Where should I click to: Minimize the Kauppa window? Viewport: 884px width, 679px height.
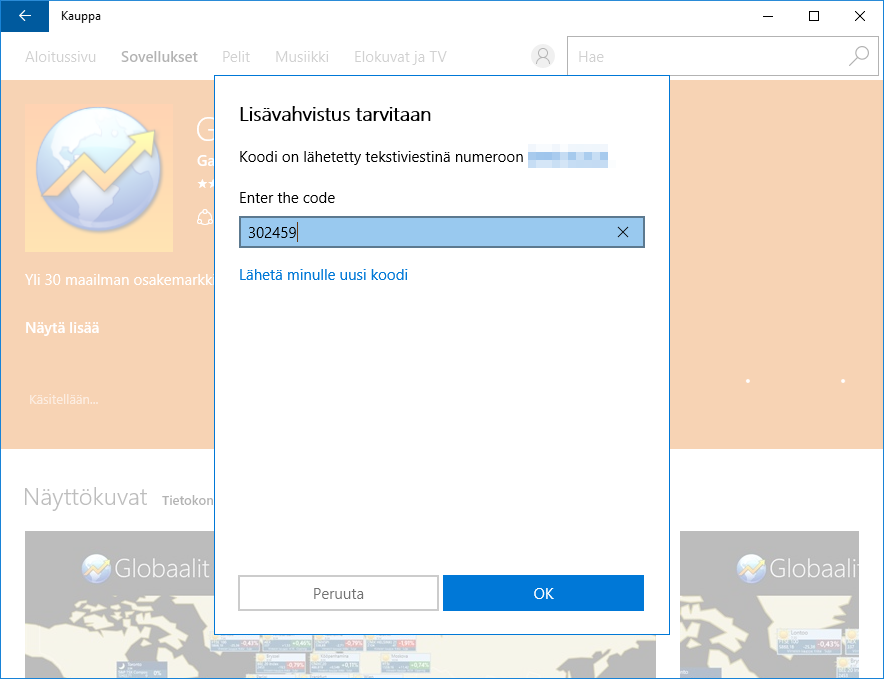point(768,16)
